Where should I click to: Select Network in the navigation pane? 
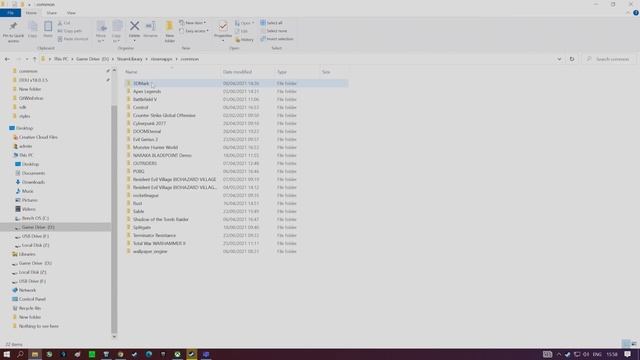[x=27, y=290]
